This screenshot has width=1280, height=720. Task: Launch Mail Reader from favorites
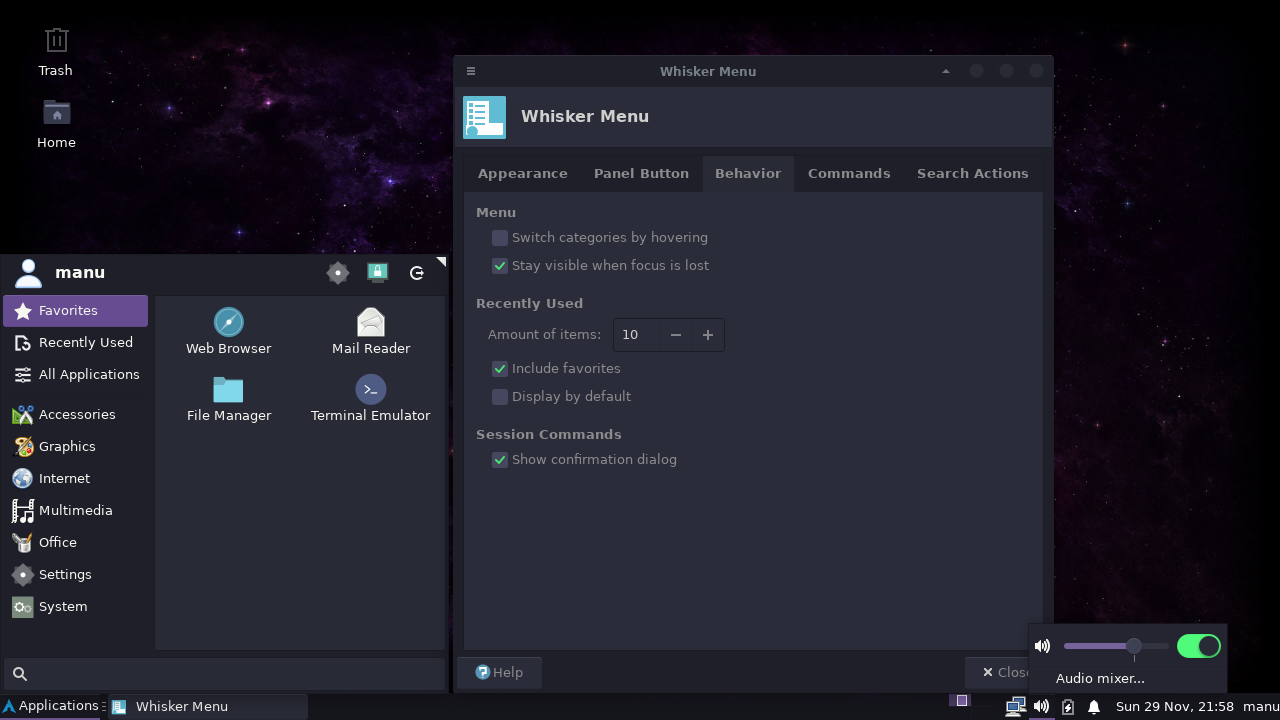click(x=371, y=332)
